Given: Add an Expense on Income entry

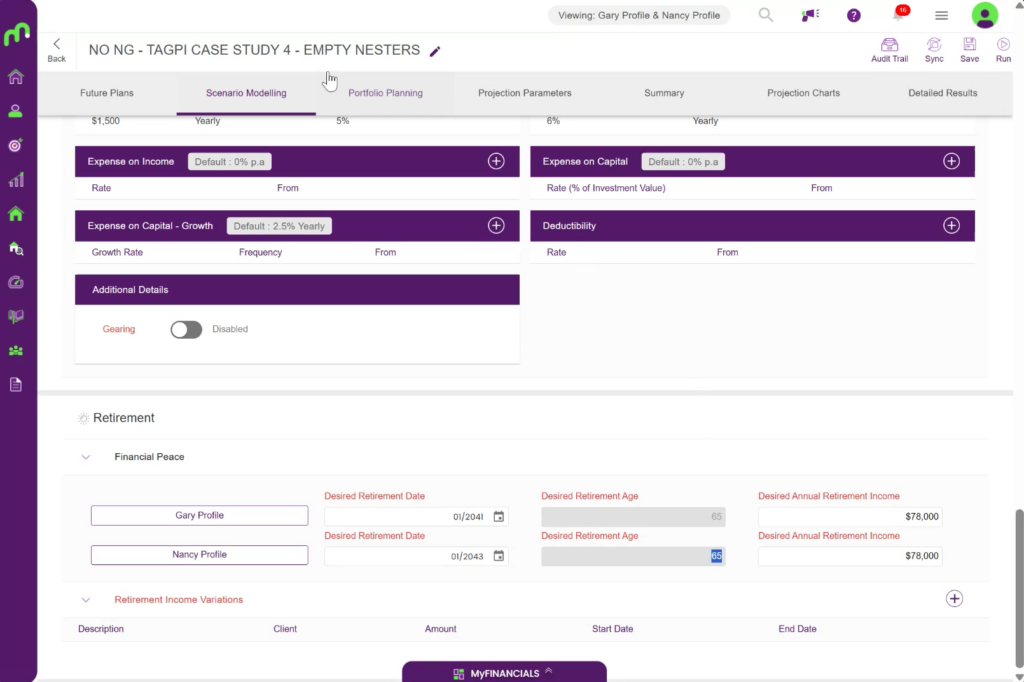Looking at the screenshot, I should pos(496,161).
